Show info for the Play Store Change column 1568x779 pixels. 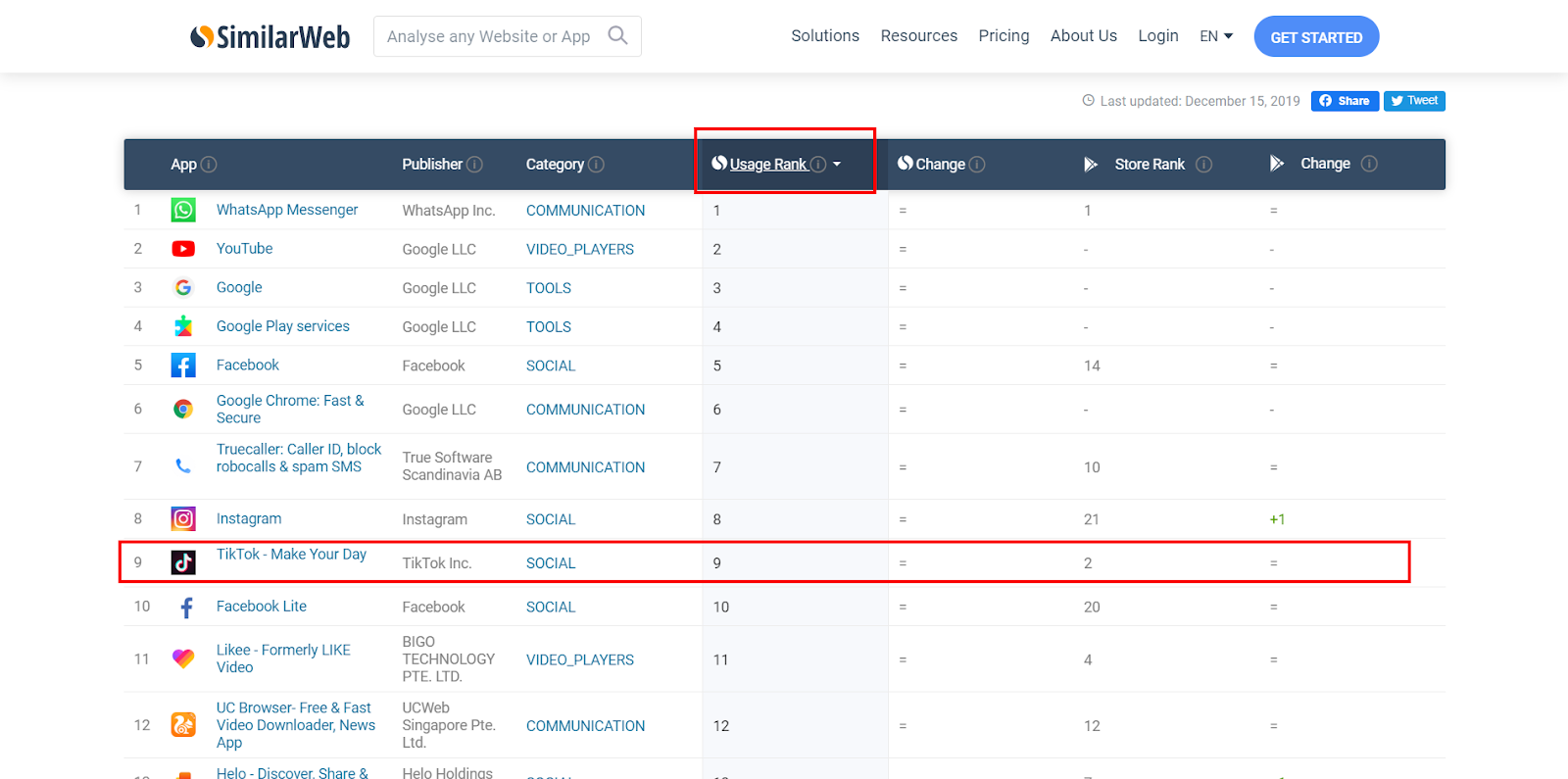[1370, 164]
